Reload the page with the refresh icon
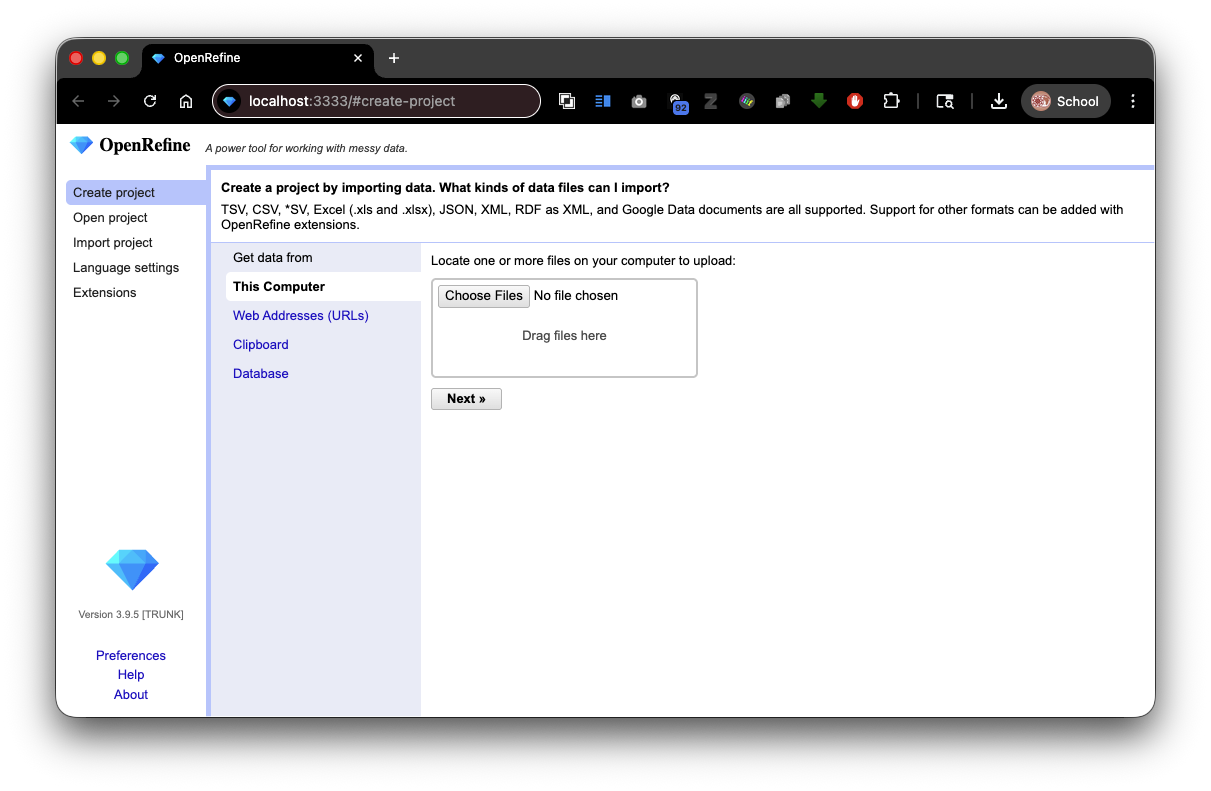The image size is (1211, 791). pyautogui.click(x=149, y=101)
